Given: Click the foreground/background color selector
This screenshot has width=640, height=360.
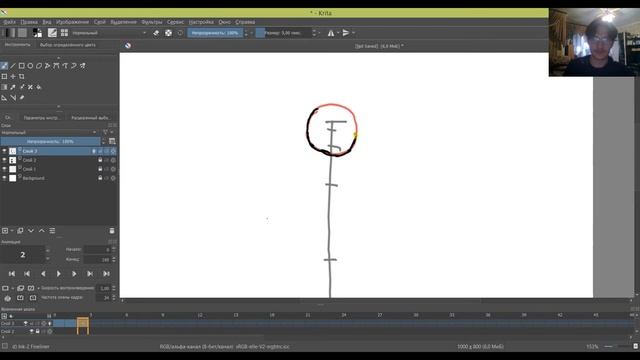Looking at the screenshot, I should click(x=37, y=33).
